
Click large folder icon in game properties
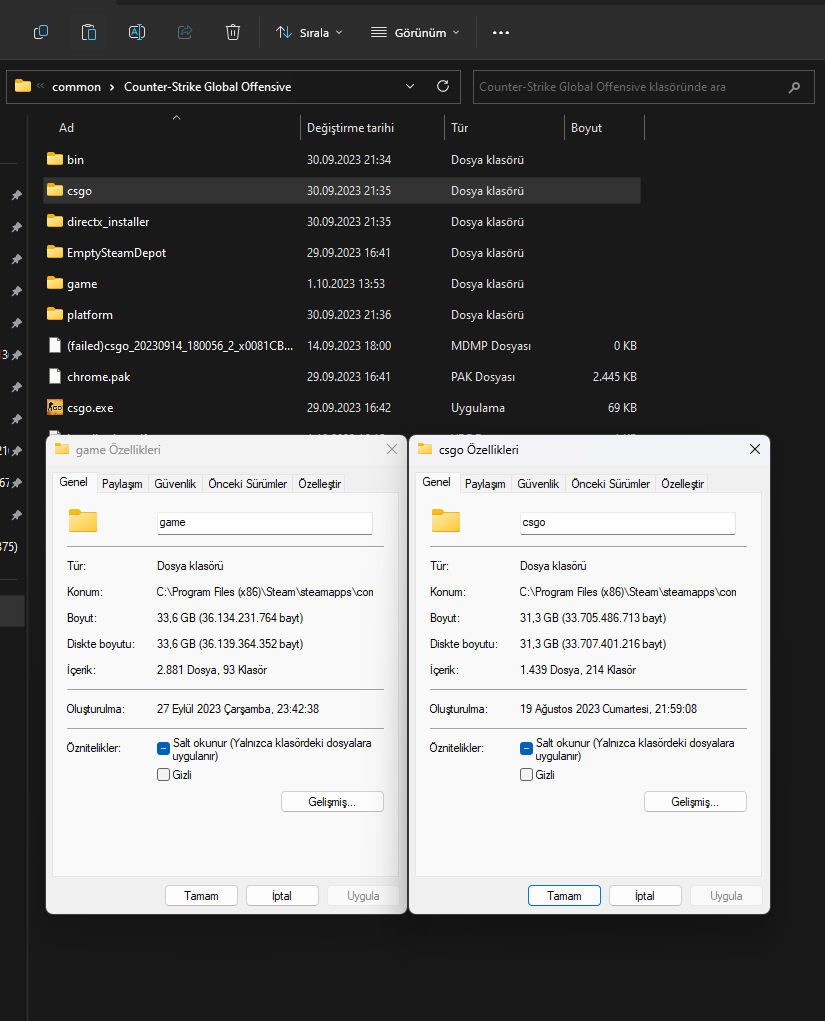83,520
